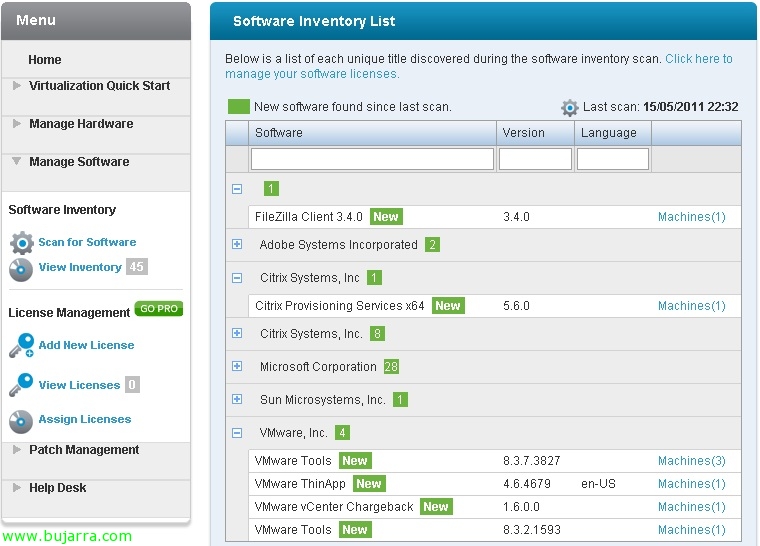Open the Patch Management menu

84,450
